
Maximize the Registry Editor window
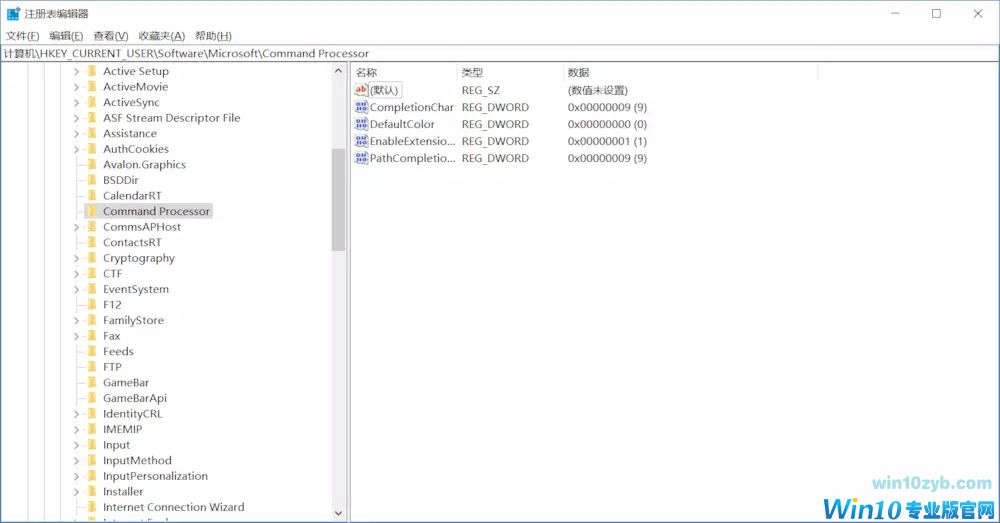(936, 13)
